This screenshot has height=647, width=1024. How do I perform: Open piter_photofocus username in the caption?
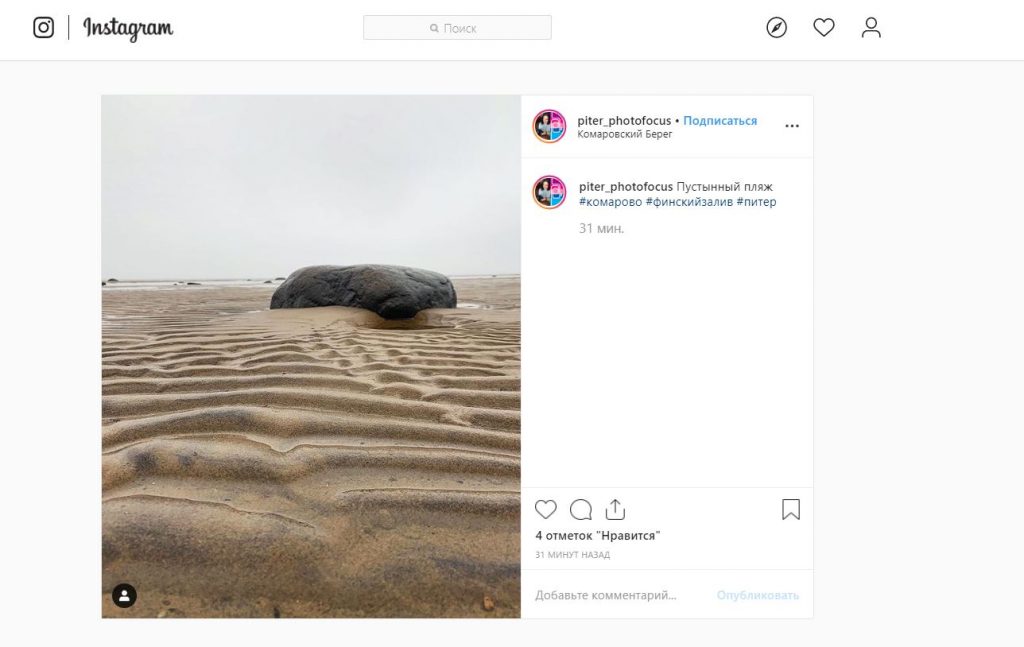point(626,186)
